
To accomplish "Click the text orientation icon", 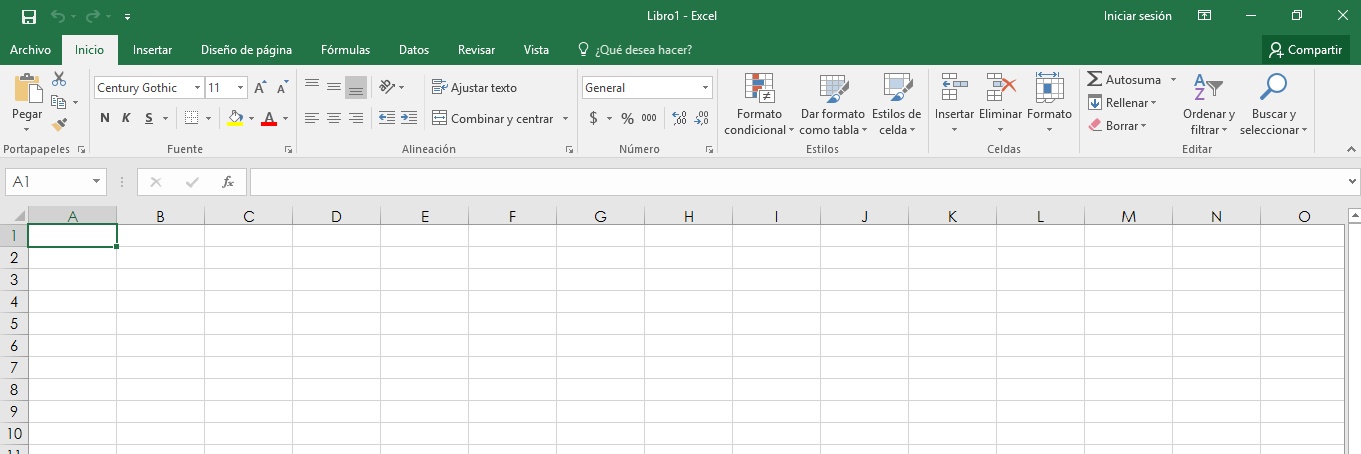I will [387, 87].
